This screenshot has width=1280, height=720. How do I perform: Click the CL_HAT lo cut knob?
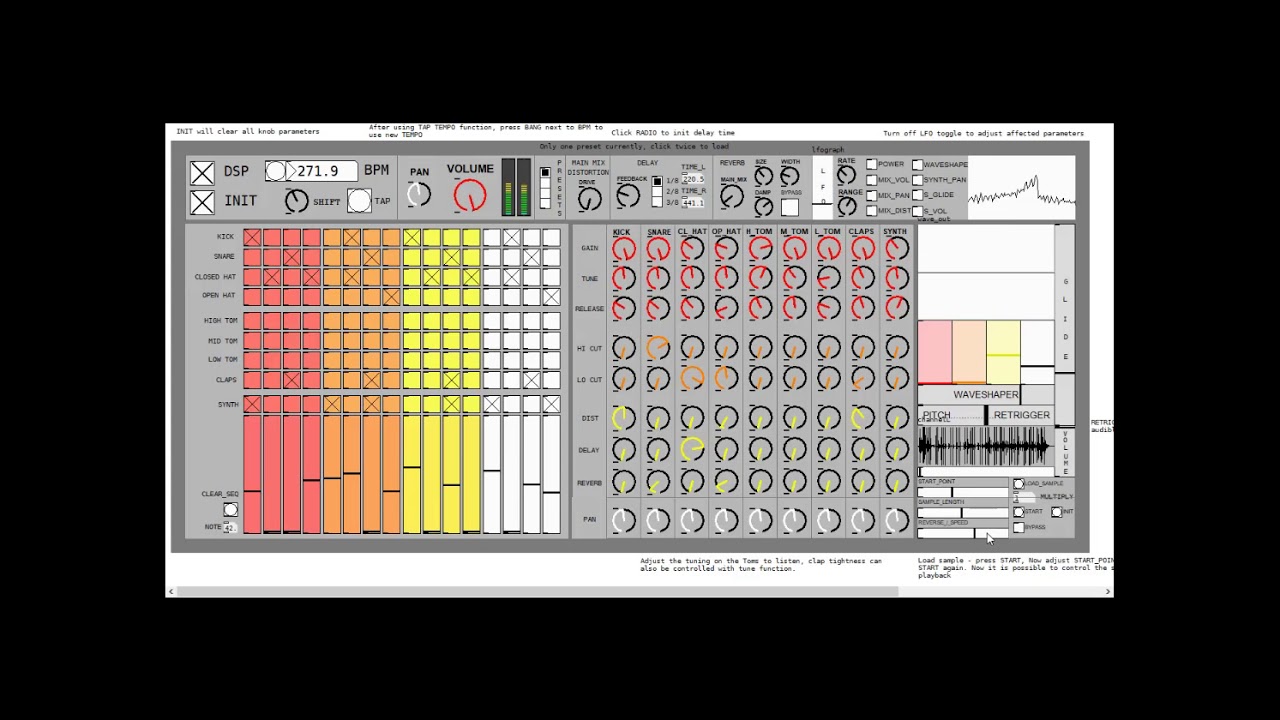(x=692, y=379)
